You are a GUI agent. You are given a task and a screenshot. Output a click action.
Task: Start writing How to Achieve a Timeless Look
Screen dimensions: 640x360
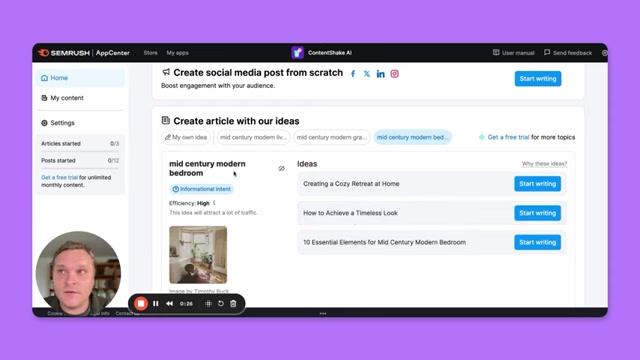538,213
